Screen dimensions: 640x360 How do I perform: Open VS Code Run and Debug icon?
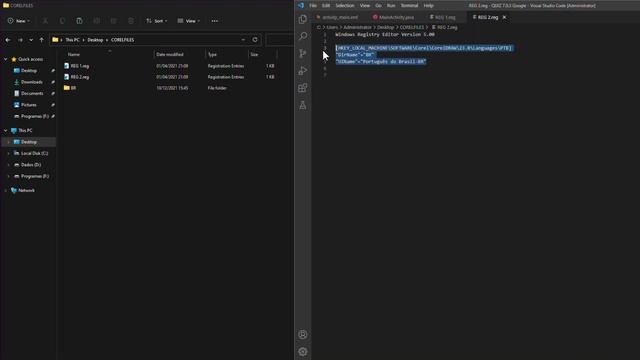pyautogui.click(x=302, y=71)
